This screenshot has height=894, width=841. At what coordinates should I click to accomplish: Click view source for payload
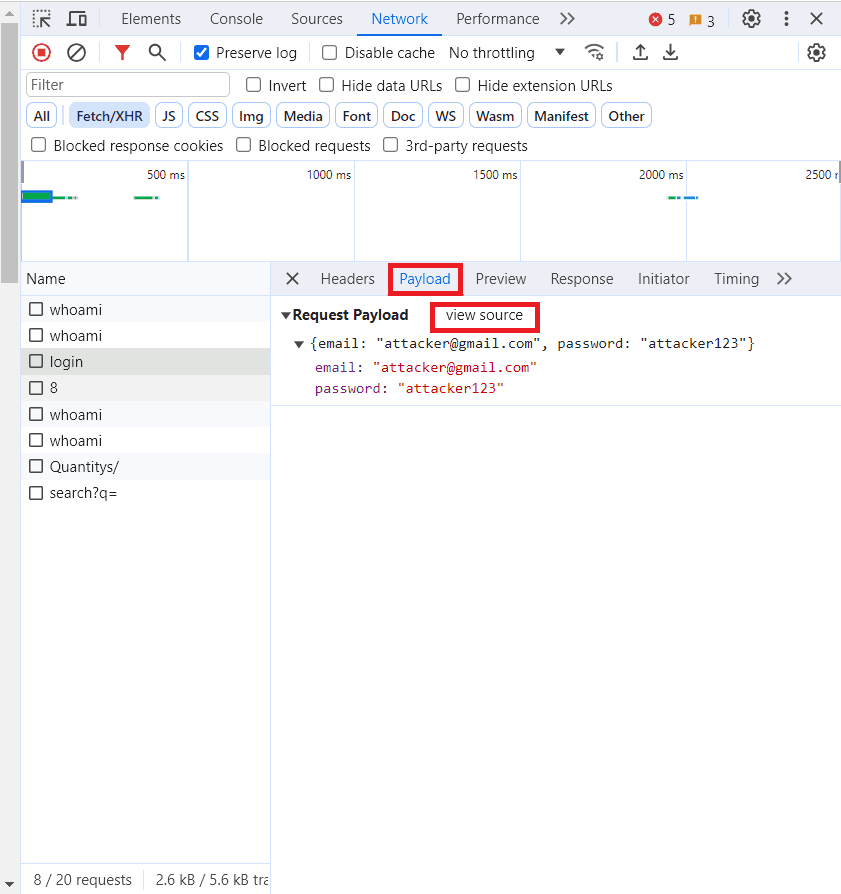pos(484,315)
